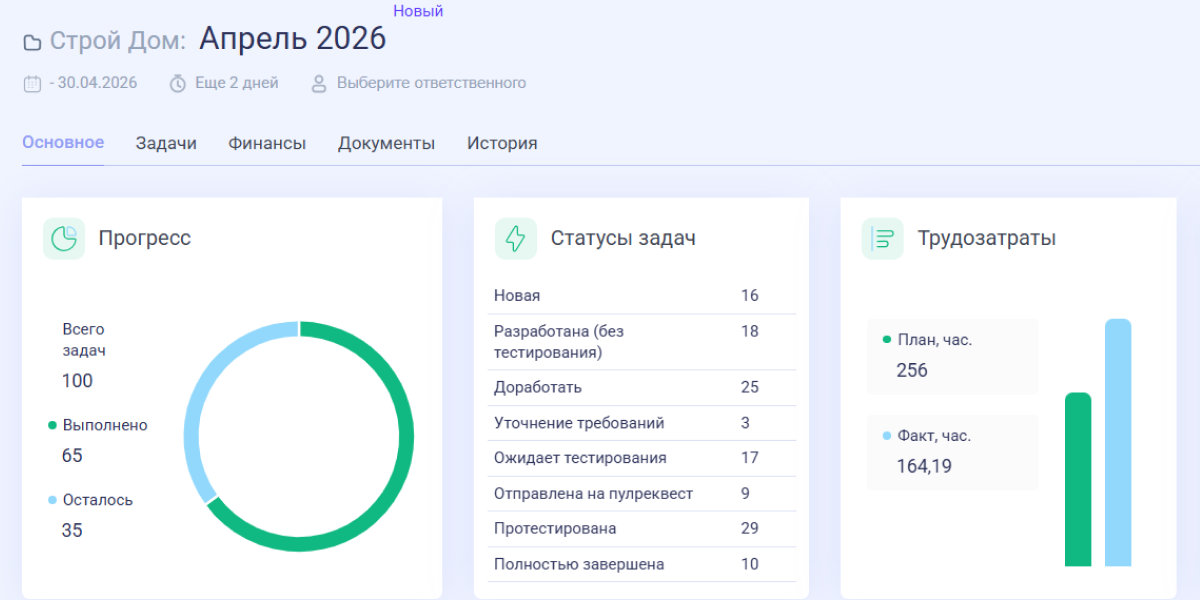Click the count 16 for Новая
The height and width of the screenshot is (600, 1200).
750,296
